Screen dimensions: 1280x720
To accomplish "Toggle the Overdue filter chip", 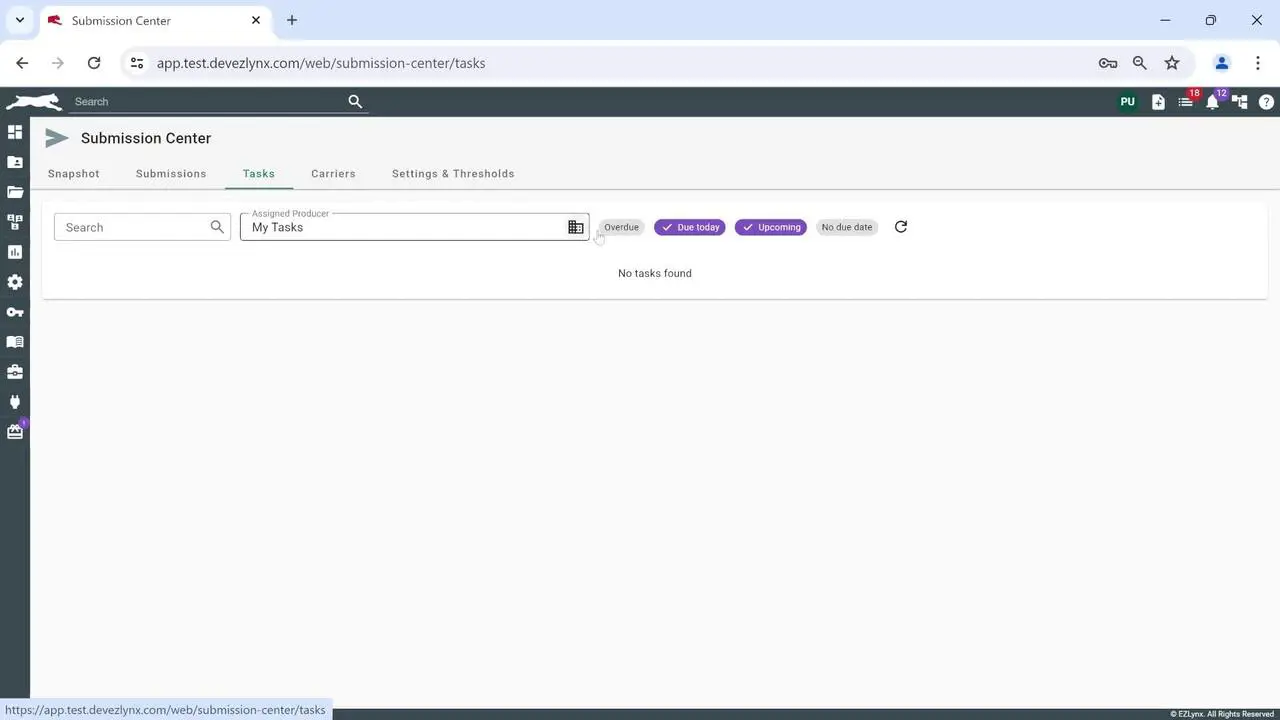I will click(621, 227).
